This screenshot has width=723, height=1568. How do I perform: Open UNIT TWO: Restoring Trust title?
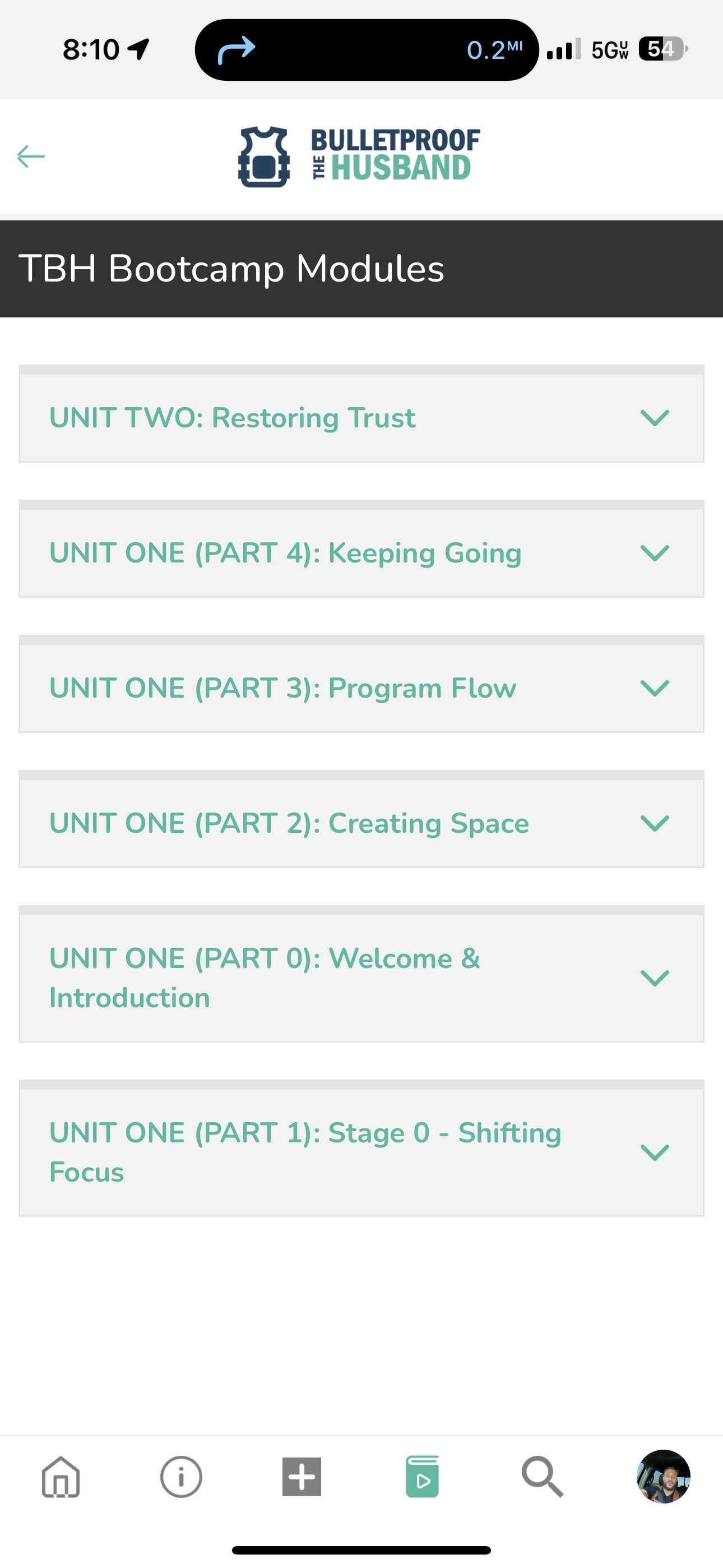(233, 418)
